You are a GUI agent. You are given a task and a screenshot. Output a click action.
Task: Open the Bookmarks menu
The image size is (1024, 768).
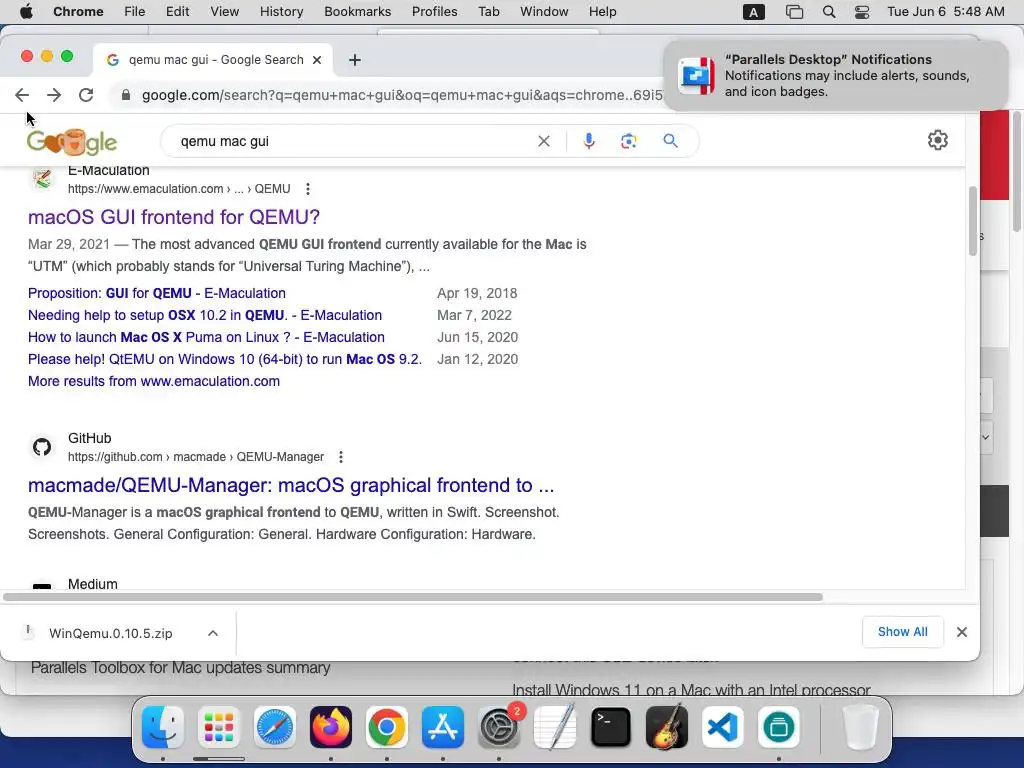357,12
